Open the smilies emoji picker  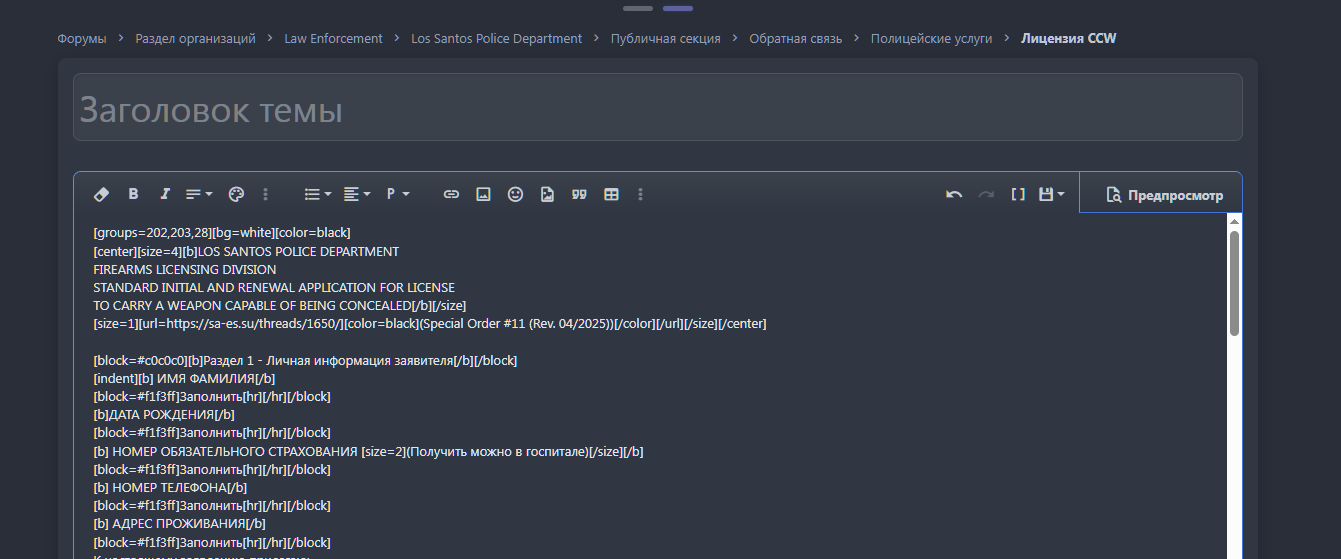(x=515, y=194)
